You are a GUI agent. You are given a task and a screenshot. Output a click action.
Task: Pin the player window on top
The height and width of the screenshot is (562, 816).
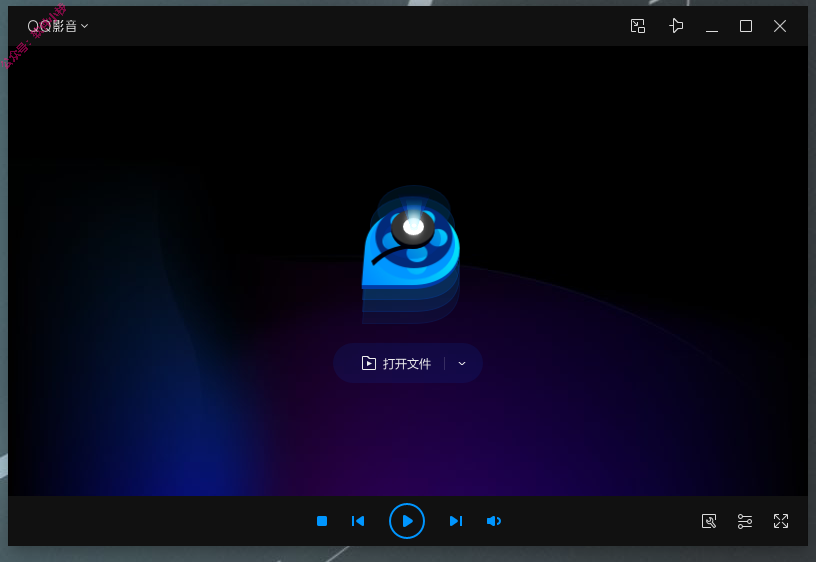click(675, 26)
